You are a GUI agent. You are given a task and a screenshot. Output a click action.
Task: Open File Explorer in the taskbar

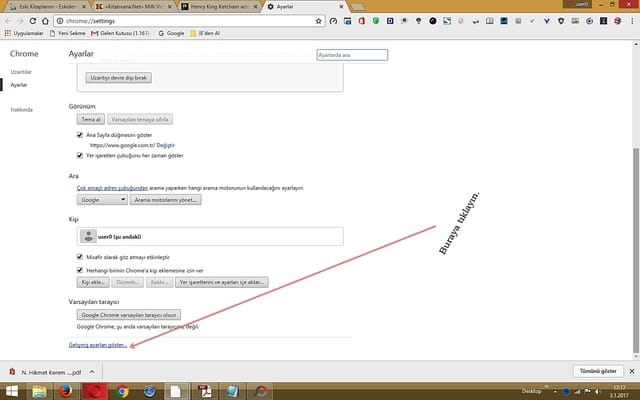(x=39, y=391)
